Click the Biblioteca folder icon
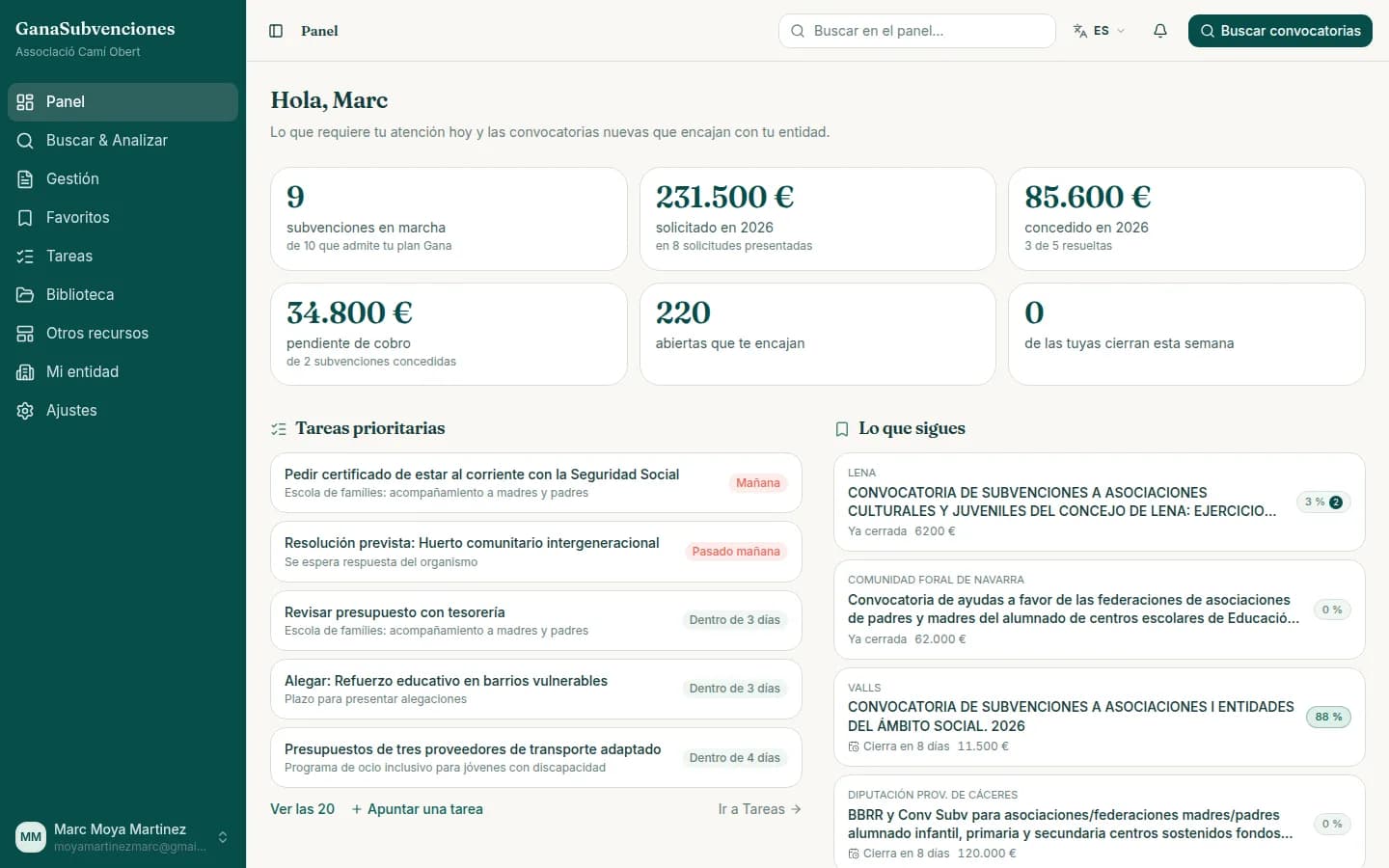 [25, 295]
